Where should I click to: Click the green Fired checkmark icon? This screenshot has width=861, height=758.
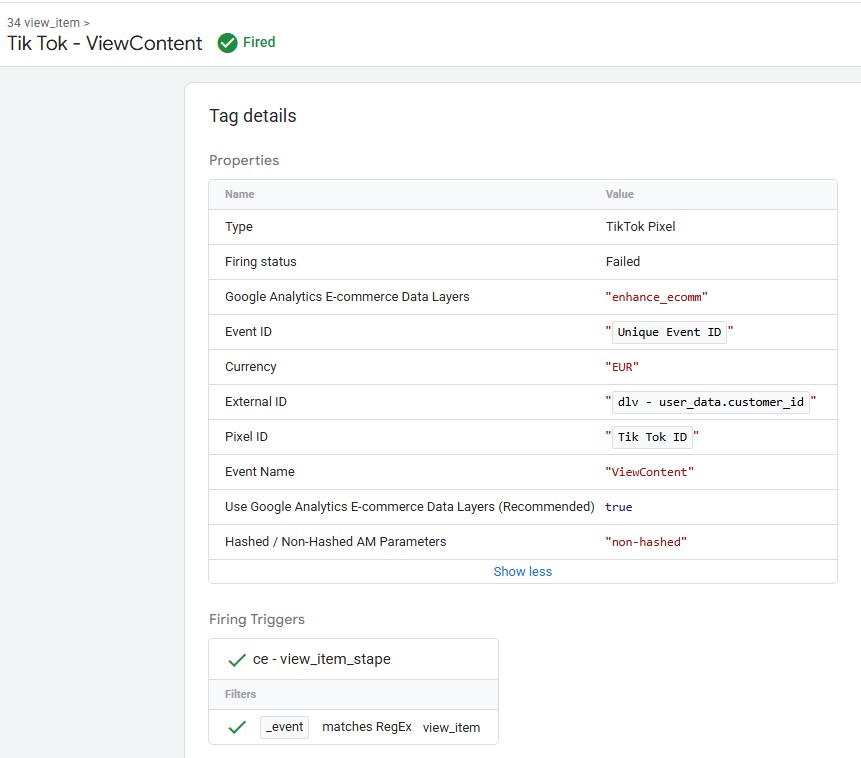[227, 42]
